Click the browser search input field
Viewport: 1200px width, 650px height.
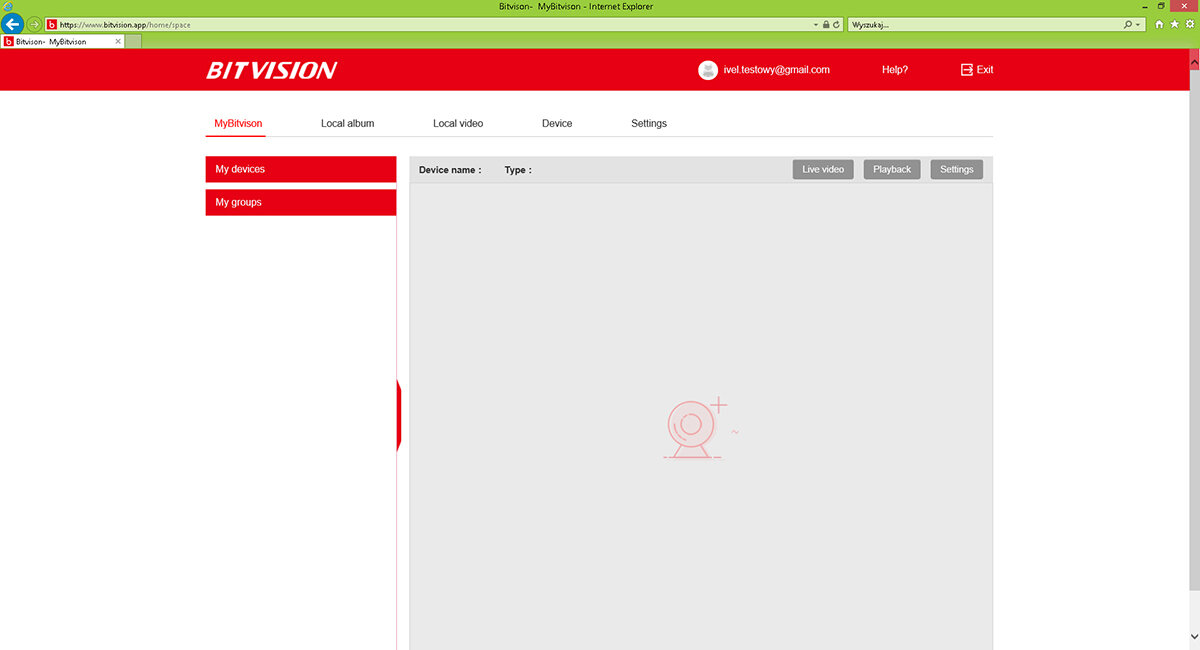point(980,24)
